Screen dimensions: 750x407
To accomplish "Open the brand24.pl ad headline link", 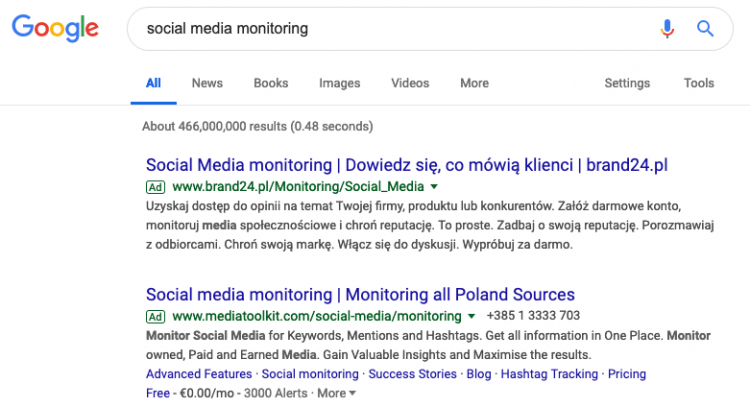I will (406, 164).
